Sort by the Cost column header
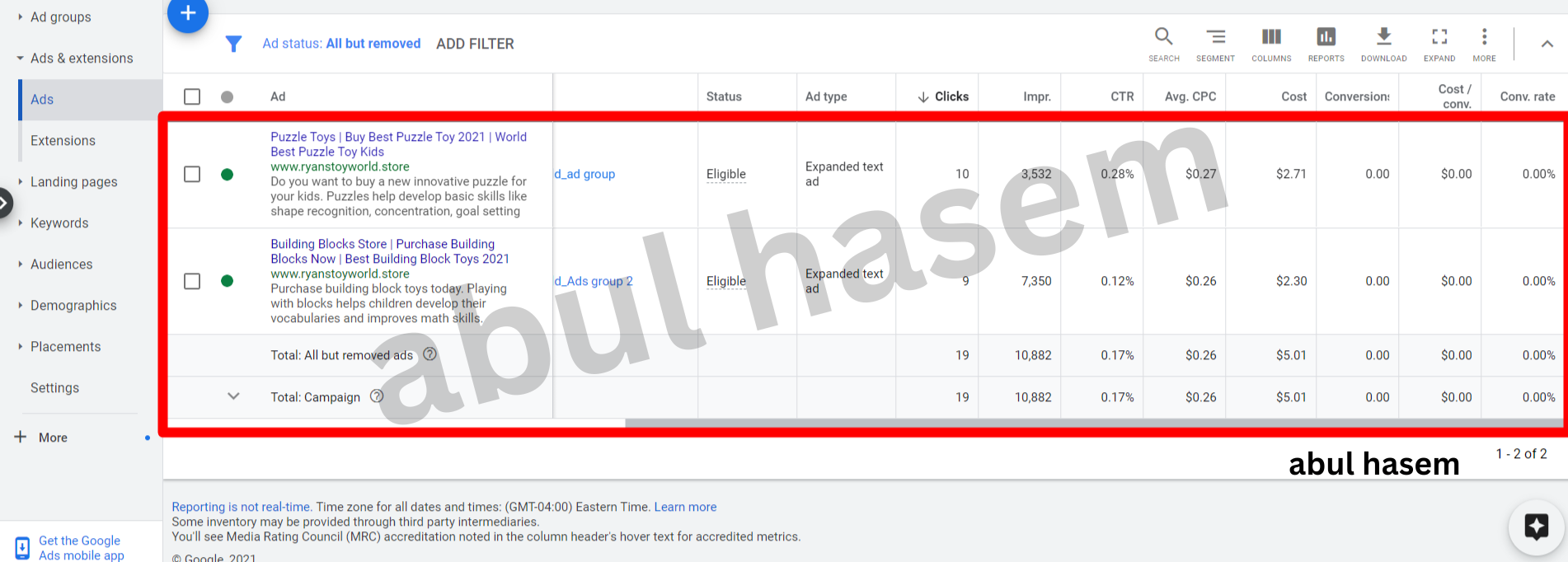The height and width of the screenshot is (562, 1568). (1293, 96)
